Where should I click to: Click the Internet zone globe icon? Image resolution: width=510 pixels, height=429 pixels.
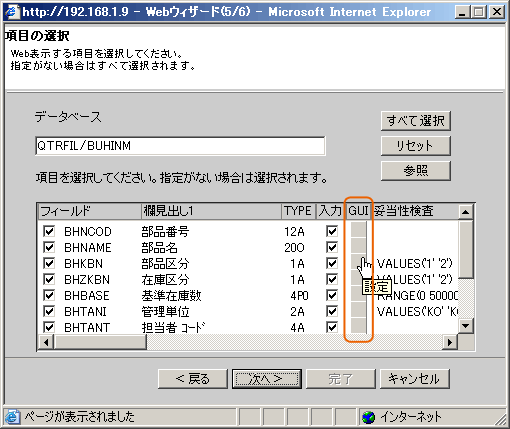(x=369, y=417)
